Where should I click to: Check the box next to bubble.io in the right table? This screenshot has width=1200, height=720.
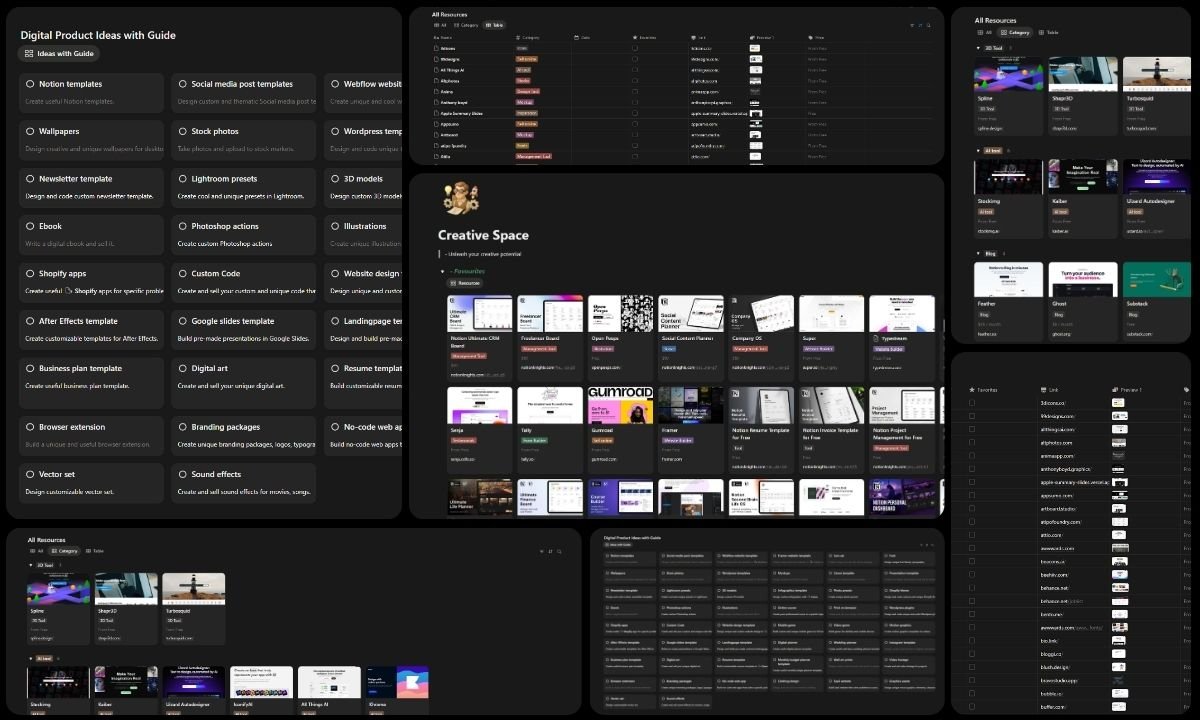972,693
